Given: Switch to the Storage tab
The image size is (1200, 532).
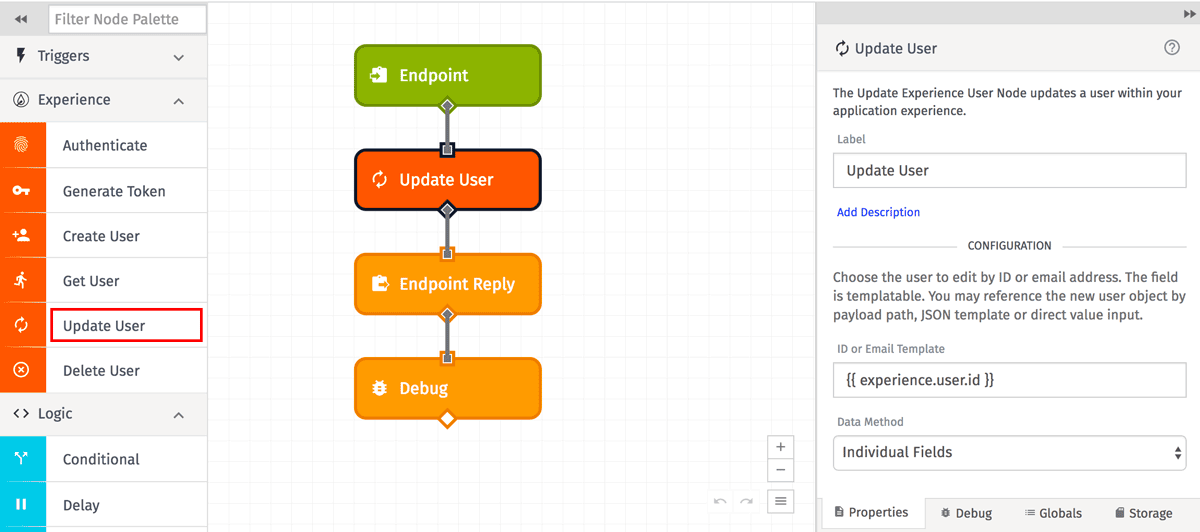Looking at the screenshot, I should [1143, 513].
